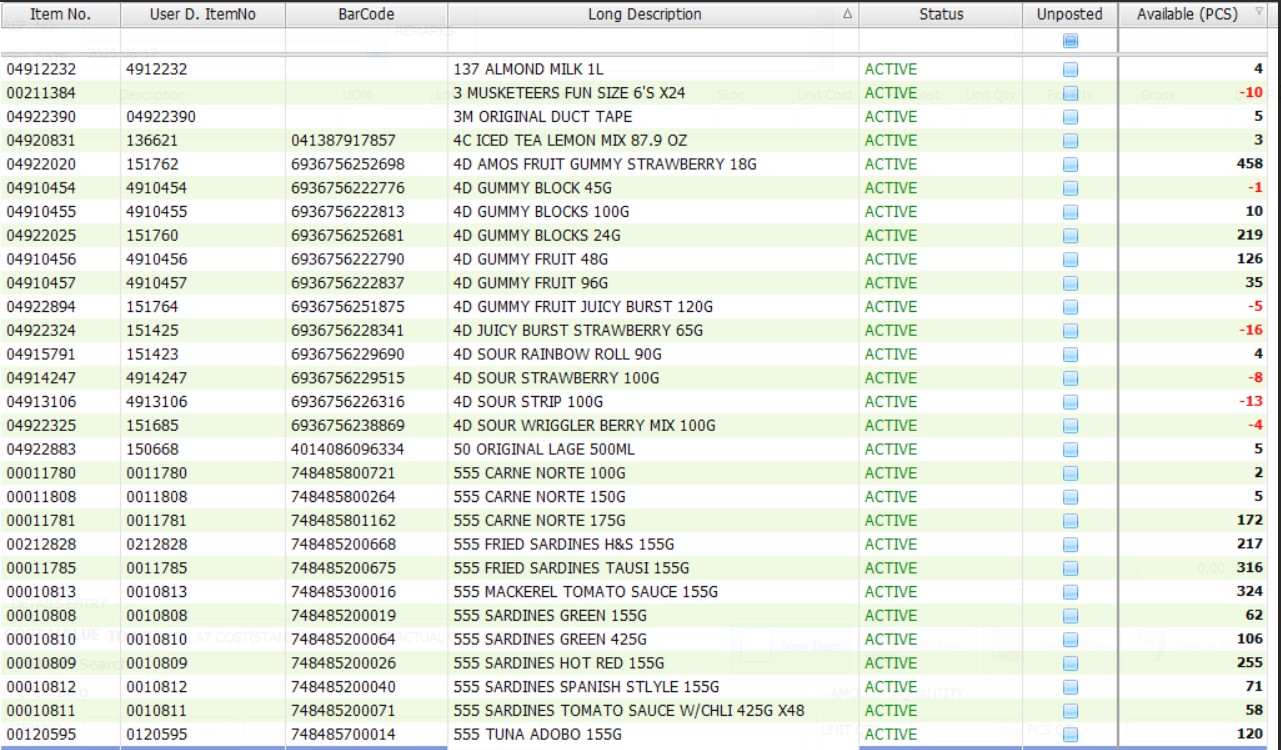Image resolution: width=1281 pixels, height=750 pixels.
Task: Enable Unposted for 4D GUMMY BLOCK 45G
Action: [x=1070, y=188]
